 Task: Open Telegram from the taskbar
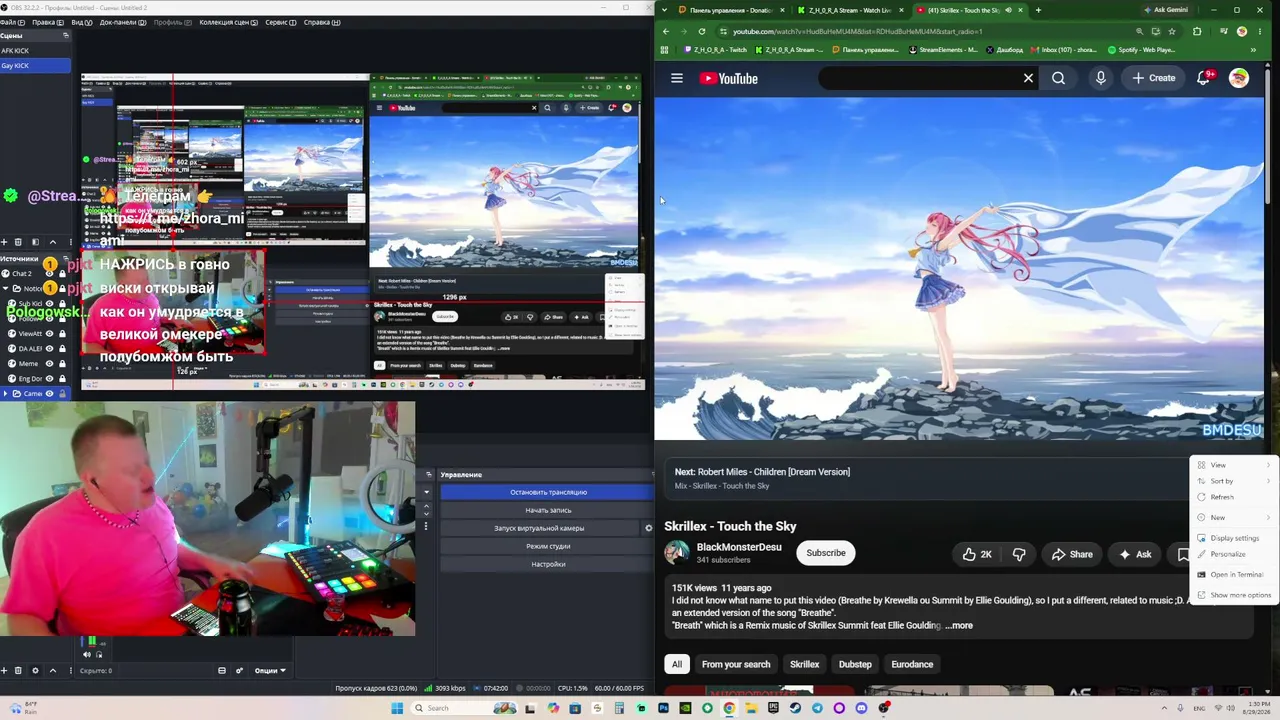817,708
